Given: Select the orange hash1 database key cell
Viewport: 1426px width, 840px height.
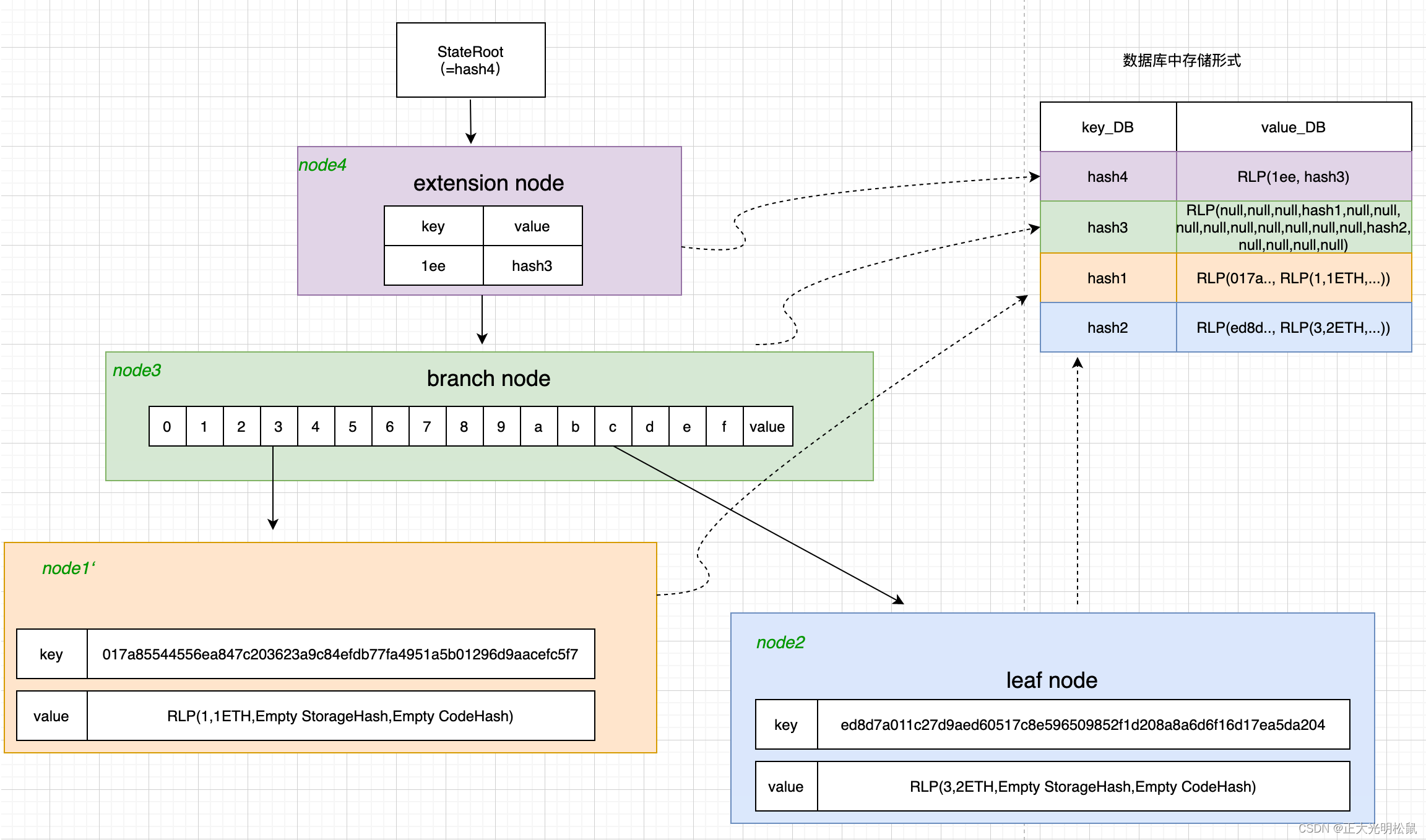Looking at the screenshot, I should (1107, 278).
